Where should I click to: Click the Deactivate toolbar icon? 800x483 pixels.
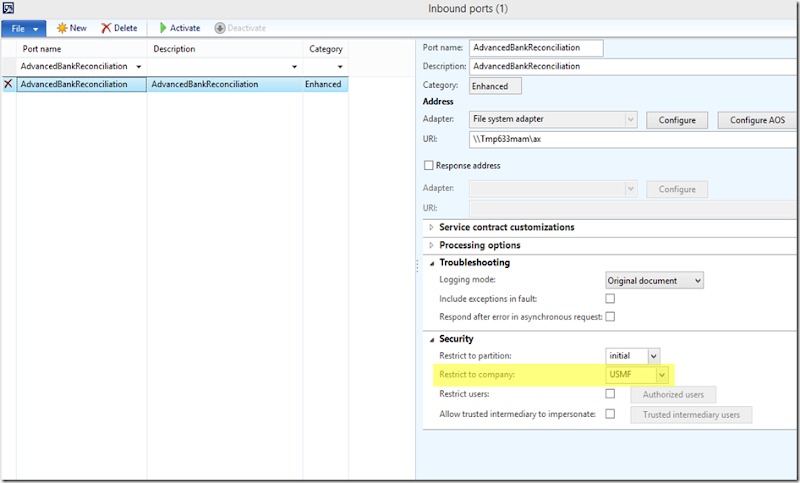[x=220, y=28]
